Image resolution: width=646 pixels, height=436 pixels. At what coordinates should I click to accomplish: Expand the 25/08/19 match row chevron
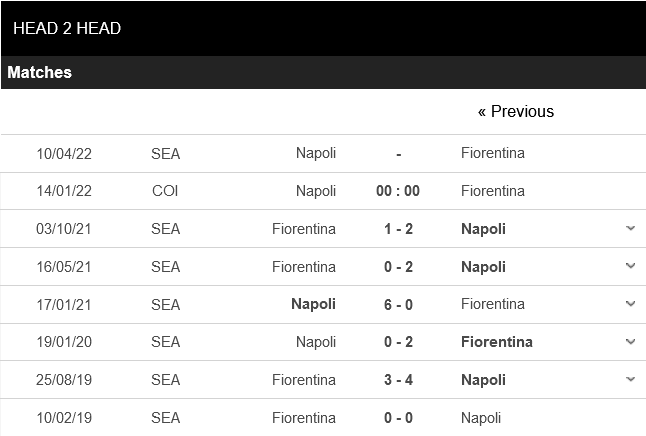[630, 380]
